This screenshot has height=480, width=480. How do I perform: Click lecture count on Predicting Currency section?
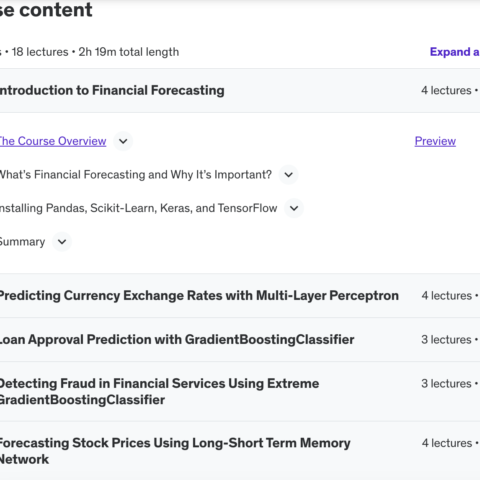[x=446, y=296]
